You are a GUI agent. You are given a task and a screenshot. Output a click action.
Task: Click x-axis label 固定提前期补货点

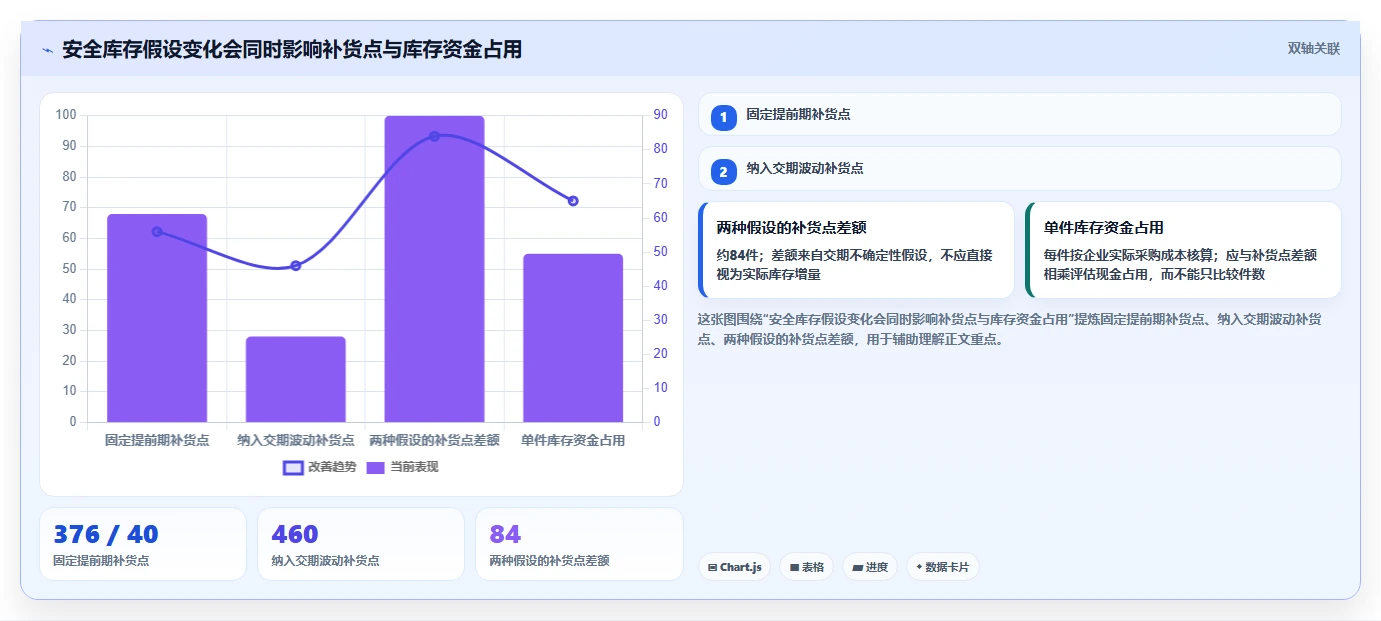(x=157, y=440)
